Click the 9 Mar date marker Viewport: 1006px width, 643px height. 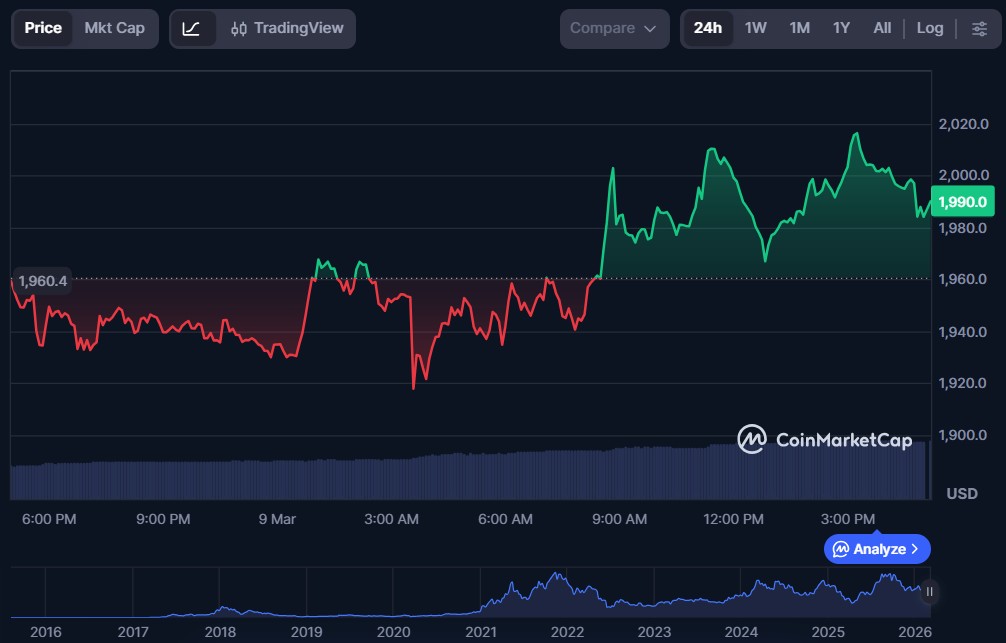(277, 519)
